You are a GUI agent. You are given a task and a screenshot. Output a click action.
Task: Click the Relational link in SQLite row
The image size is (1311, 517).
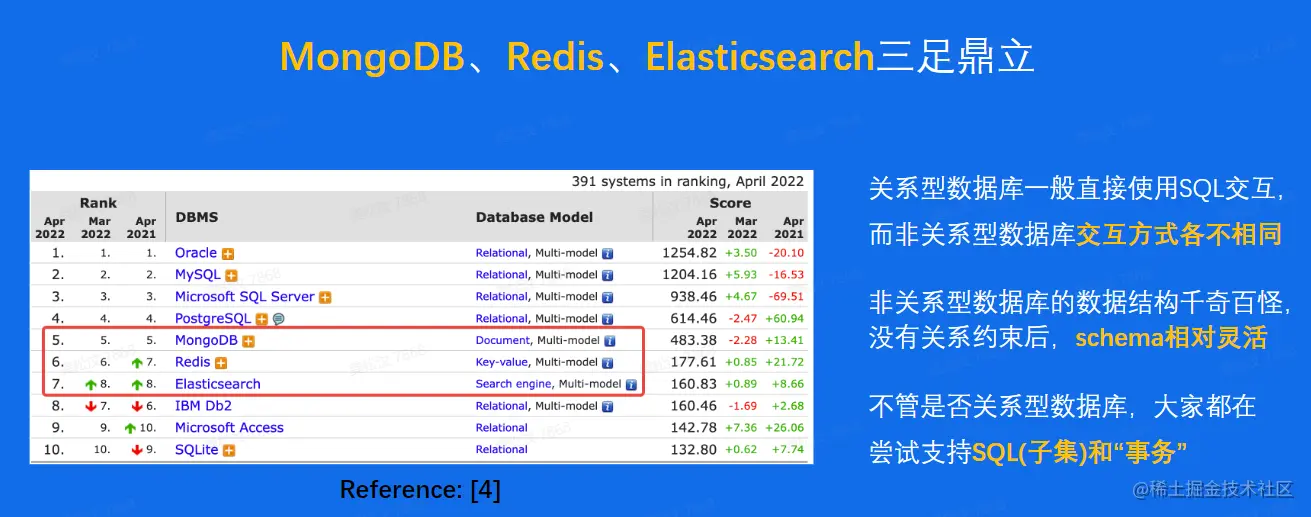502,451
